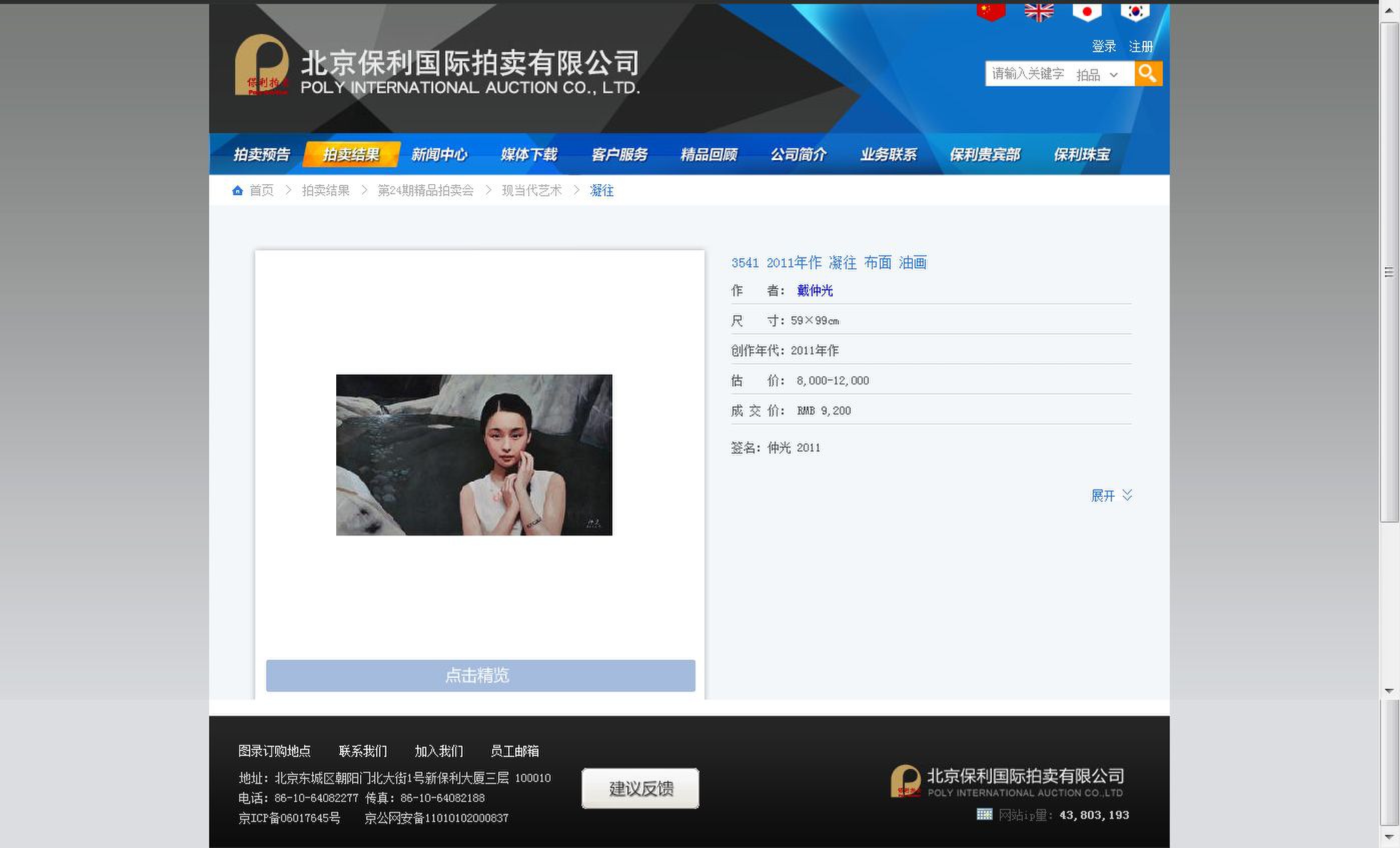The height and width of the screenshot is (848, 1400).
Task: Go to 拍卖结果 in breadcrumb
Action: tap(326, 190)
